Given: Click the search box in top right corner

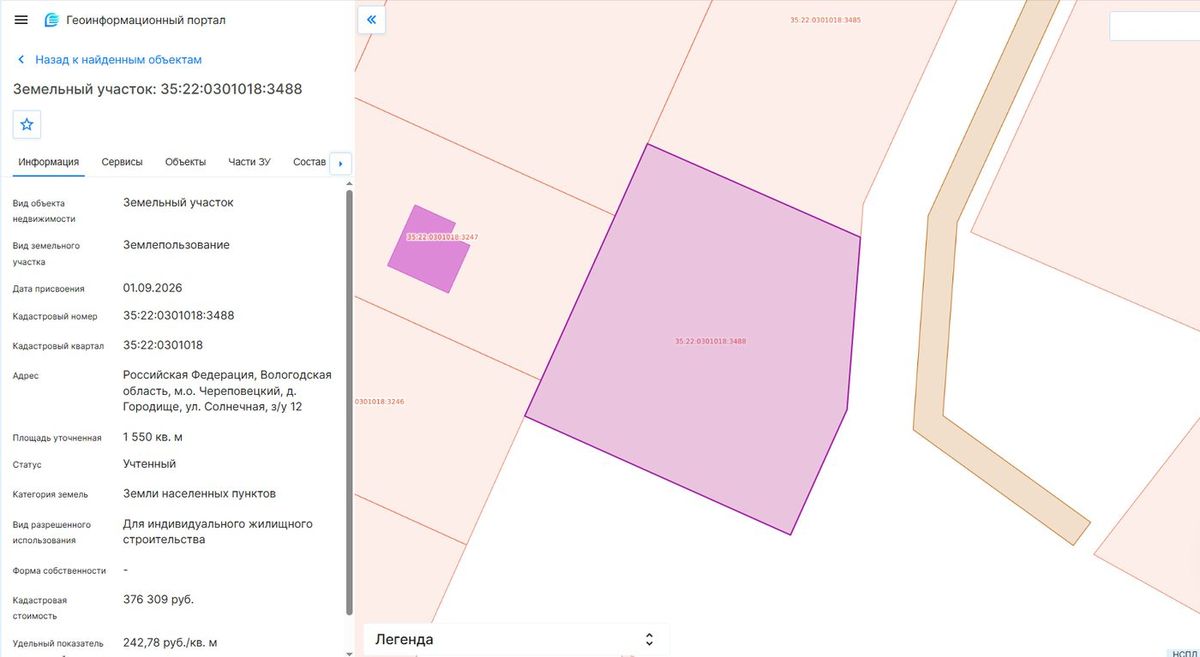Looking at the screenshot, I should point(1153,26).
